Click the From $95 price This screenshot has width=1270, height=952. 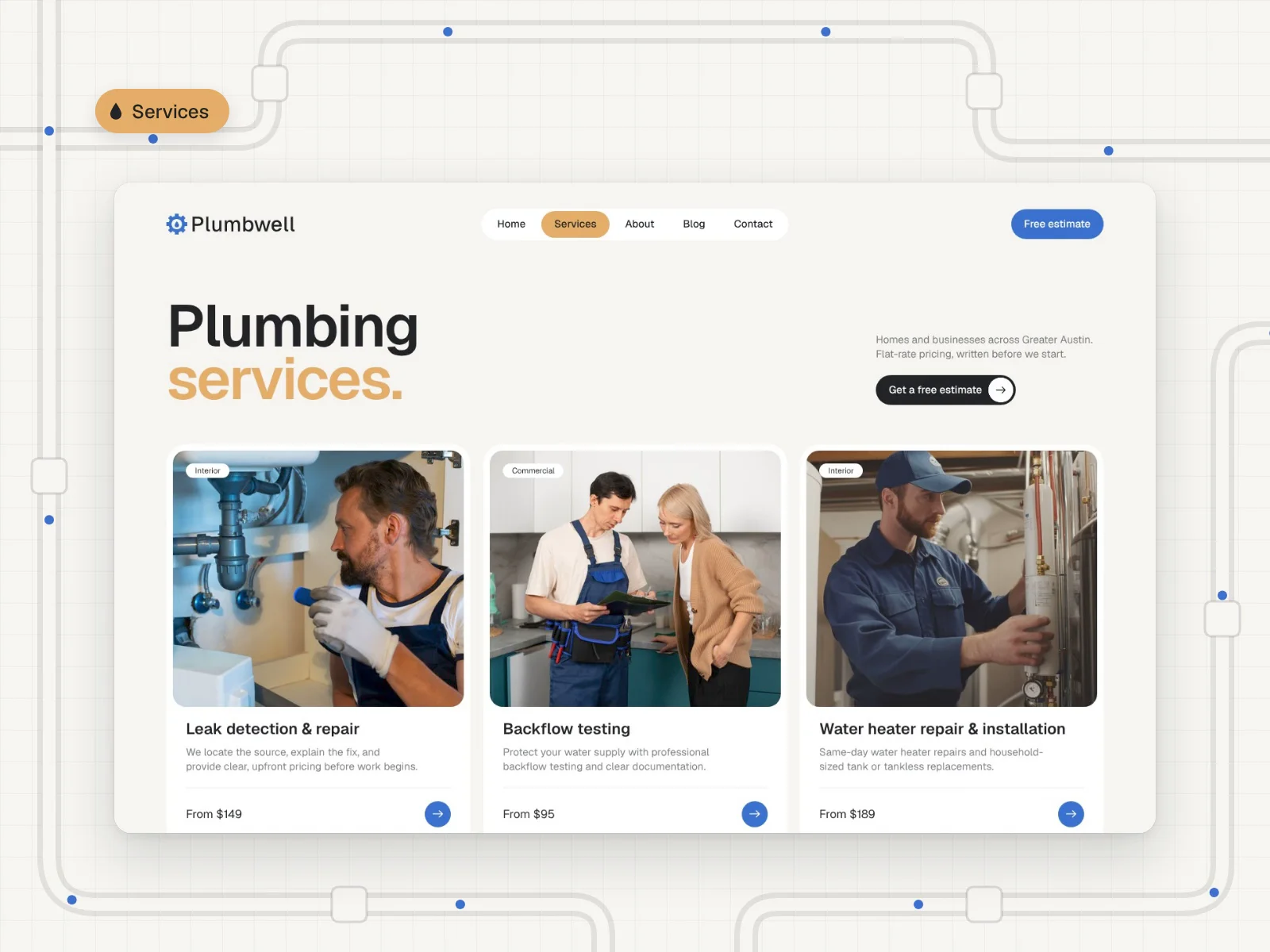pyautogui.click(x=529, y=814)
